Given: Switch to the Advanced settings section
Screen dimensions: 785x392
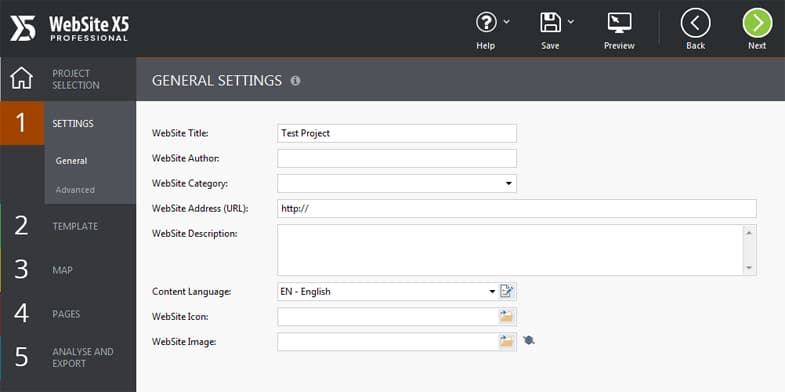Looking at the screenshot, I should coord(75,190).
